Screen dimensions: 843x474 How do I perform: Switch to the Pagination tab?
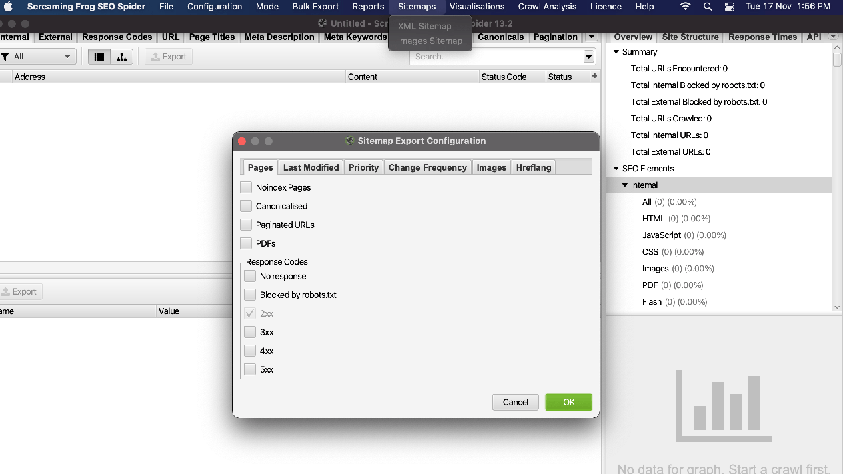click(x=555, y=37)
